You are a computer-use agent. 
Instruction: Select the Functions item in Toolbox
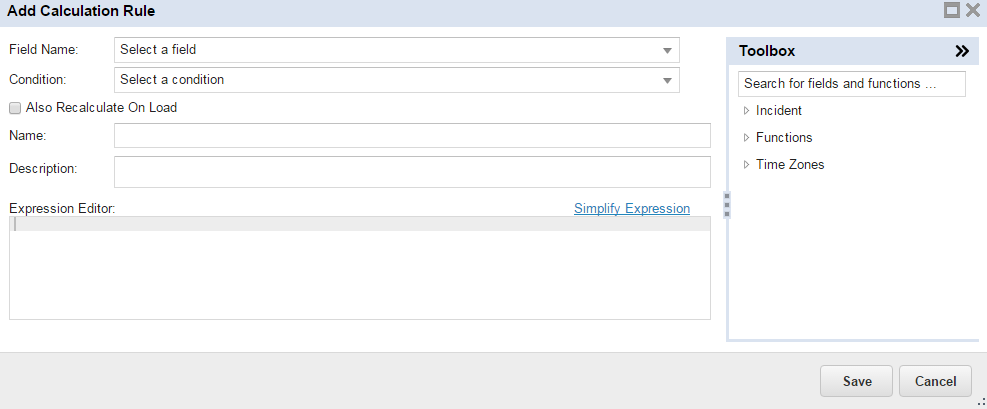(784, 138)
